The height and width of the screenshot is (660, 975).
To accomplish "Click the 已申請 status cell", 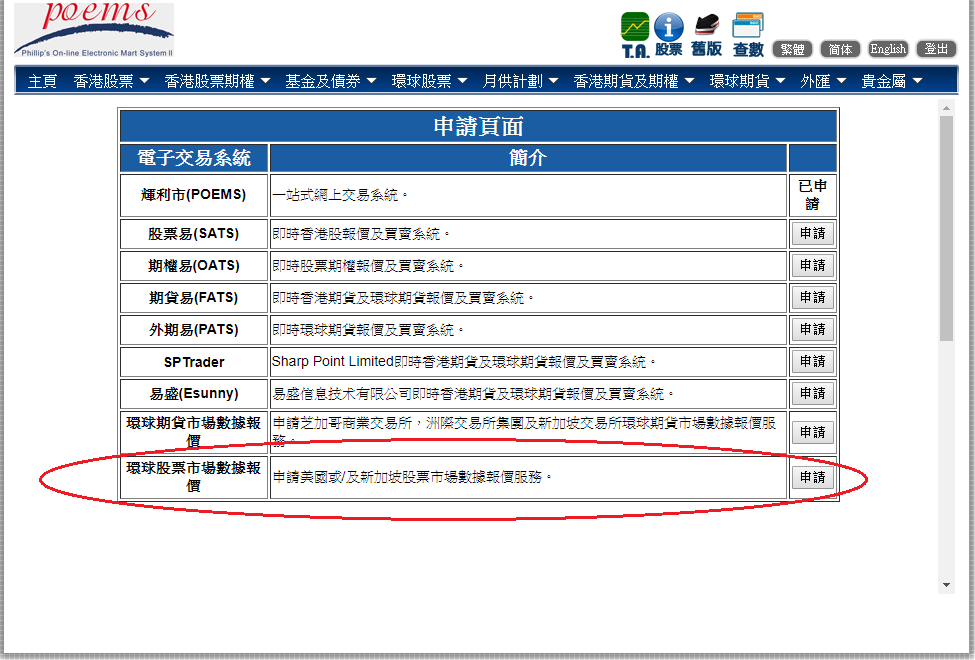I will [x=812, y=195].
